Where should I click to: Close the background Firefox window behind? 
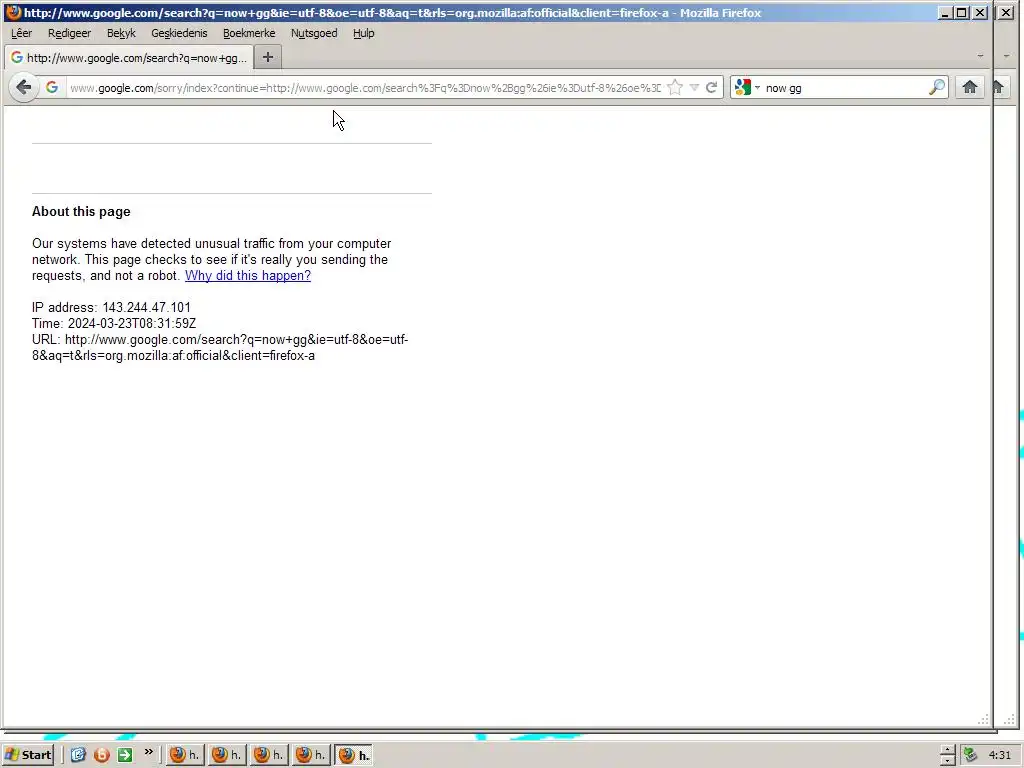pos(1006,12)
